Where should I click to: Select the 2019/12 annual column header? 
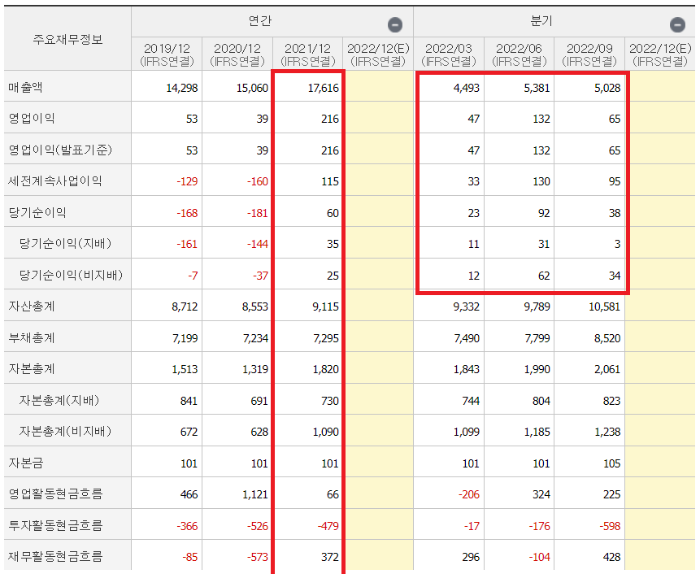[167, 54]
